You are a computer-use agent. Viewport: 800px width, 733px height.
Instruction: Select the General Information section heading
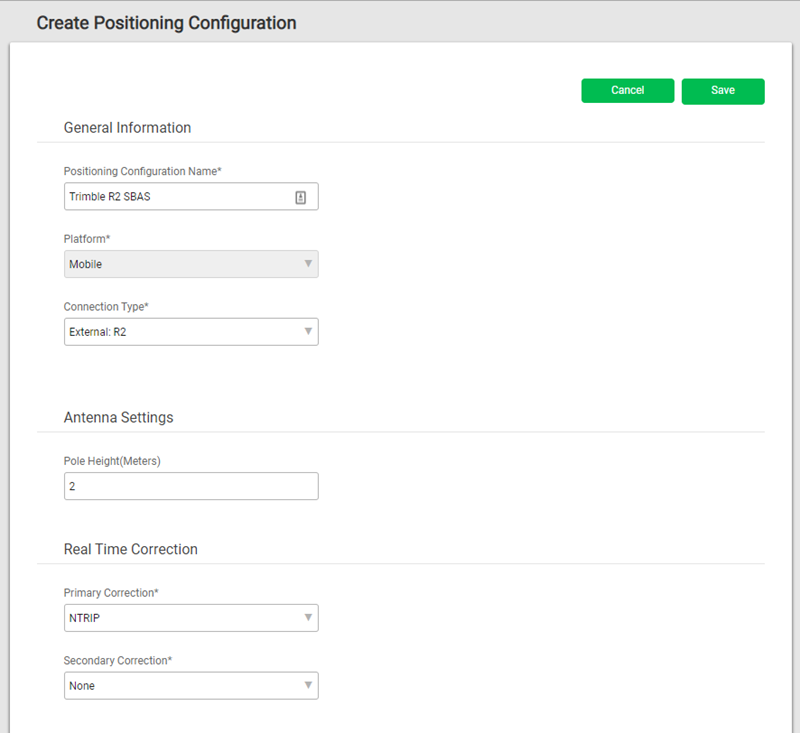click(x=128, y=128)
